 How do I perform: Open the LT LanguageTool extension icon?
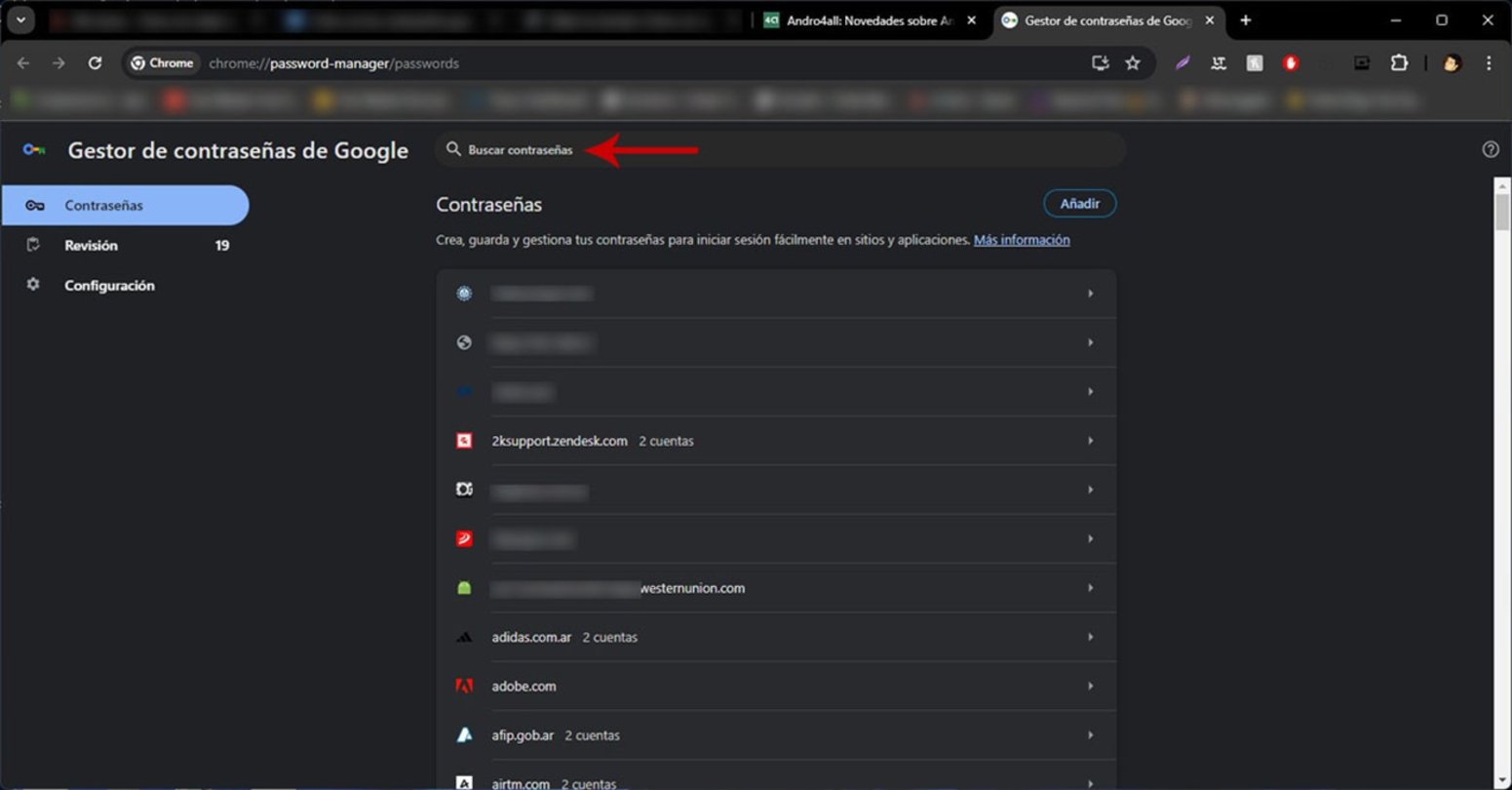(1219, 63)
